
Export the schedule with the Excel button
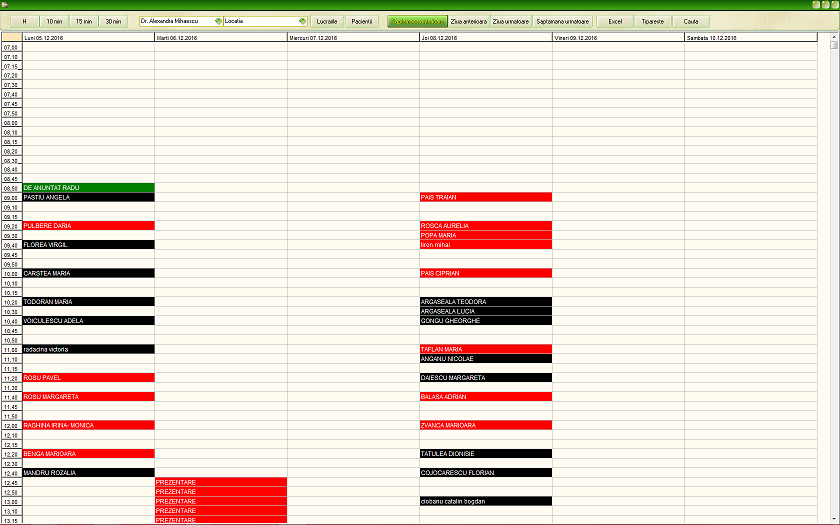click(x=615, y=21)
